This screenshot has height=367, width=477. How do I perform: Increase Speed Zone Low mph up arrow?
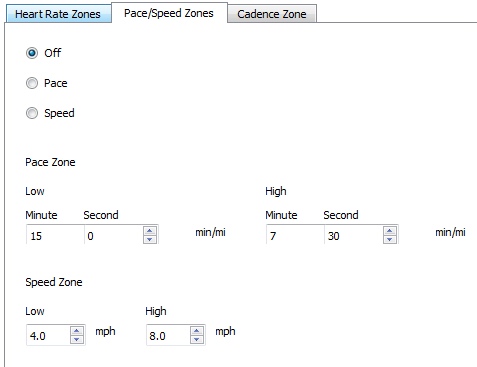pyautogui.click(x=77, y=331)
